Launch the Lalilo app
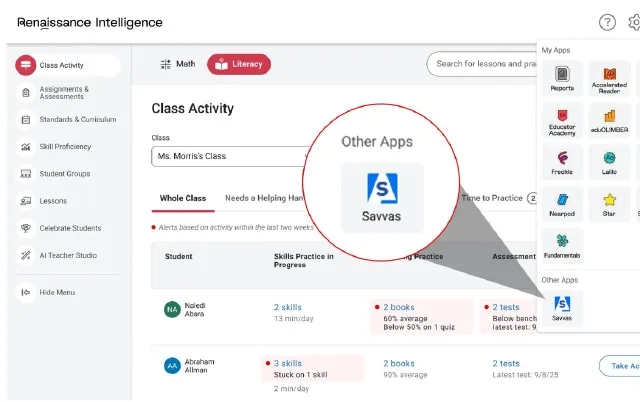The image size is (640, 402). tap(609, 162)
